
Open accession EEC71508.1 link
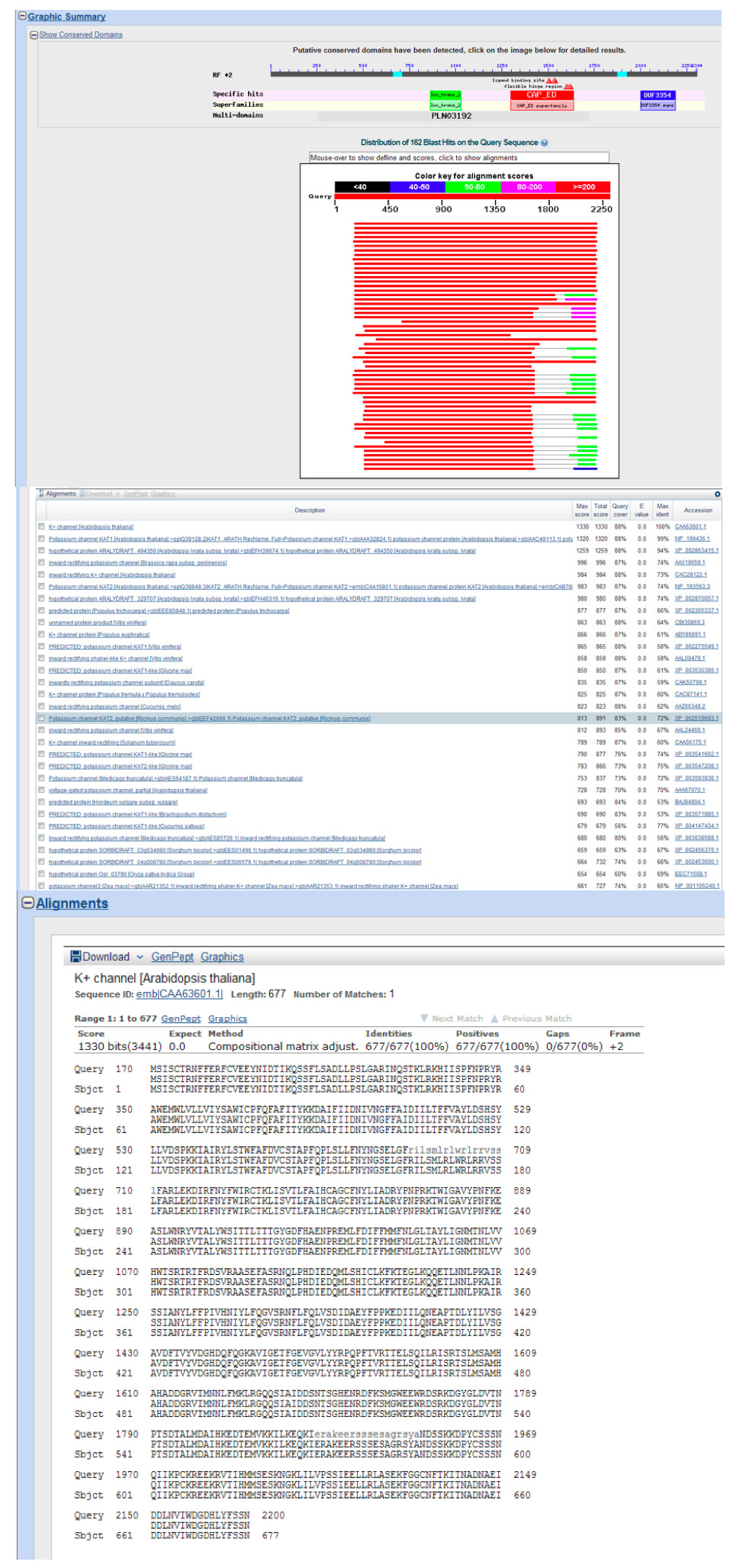(690, 874)
